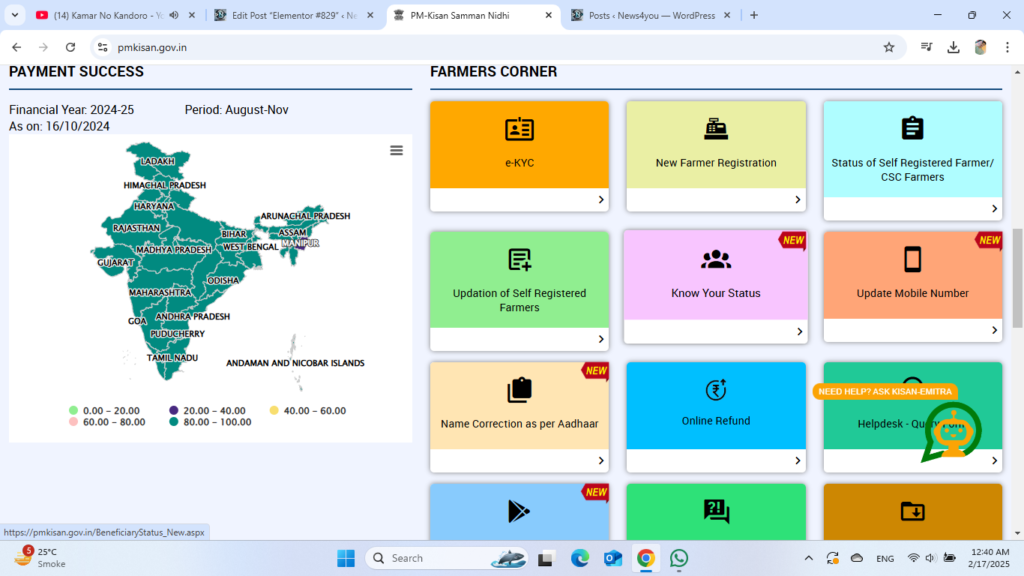Viewport: 1024px width, 576px height.
Task: Click the Online Refund rupee icon
Action: tap(716, 390)
